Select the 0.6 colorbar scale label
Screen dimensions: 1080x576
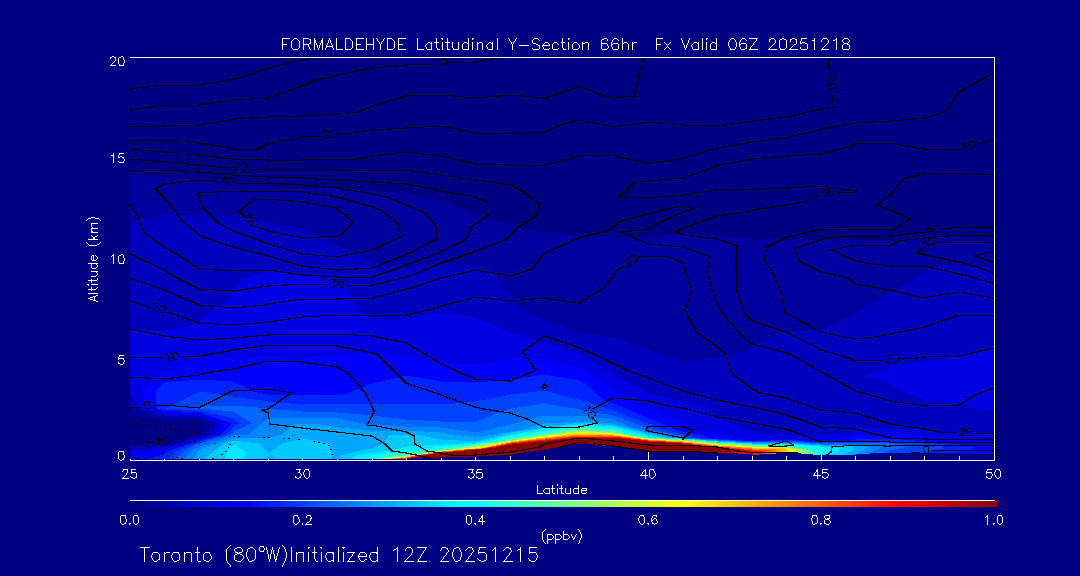point(648,520)
